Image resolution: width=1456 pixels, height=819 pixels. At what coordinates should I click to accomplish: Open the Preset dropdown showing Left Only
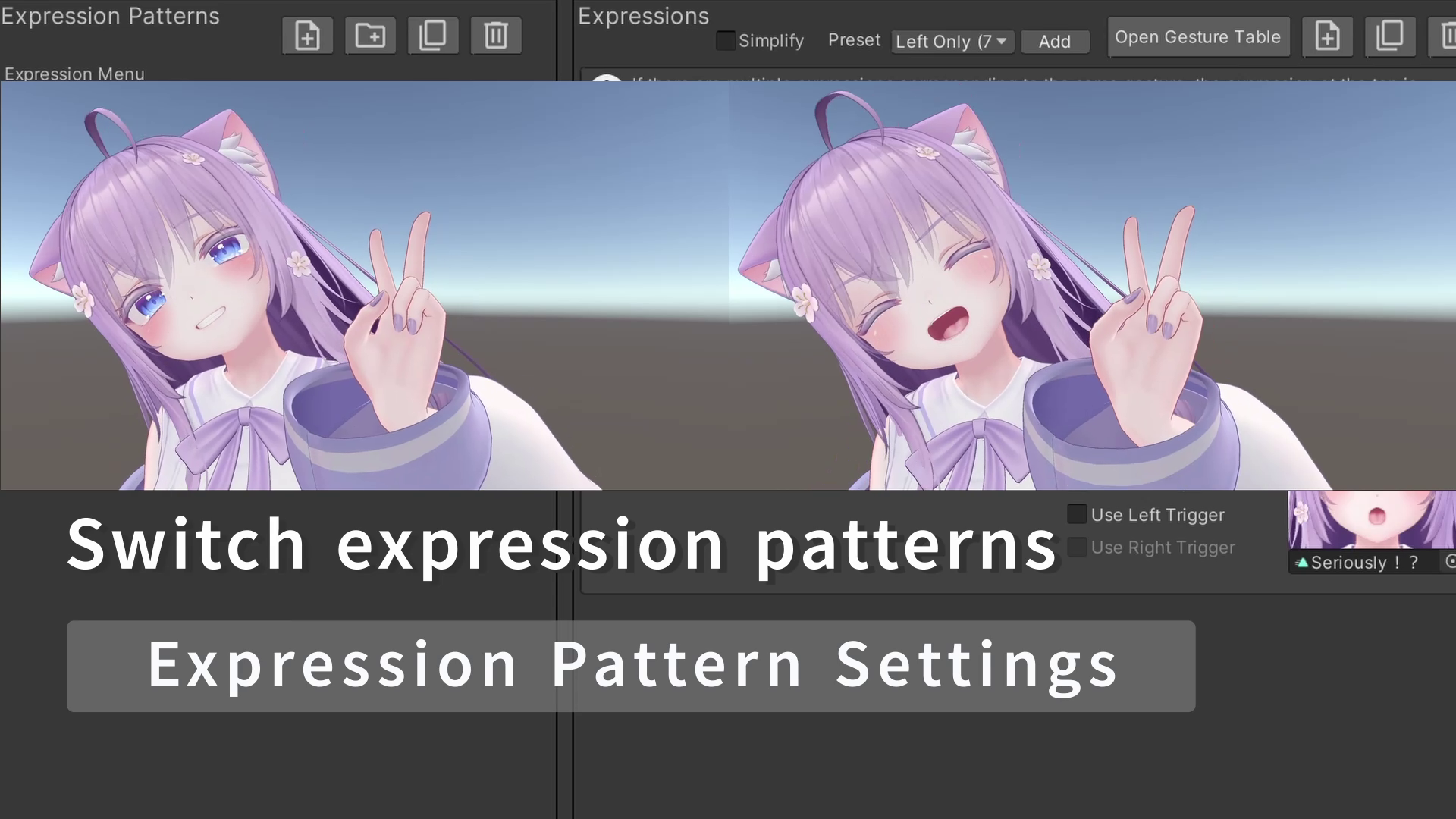click(952, 42)
